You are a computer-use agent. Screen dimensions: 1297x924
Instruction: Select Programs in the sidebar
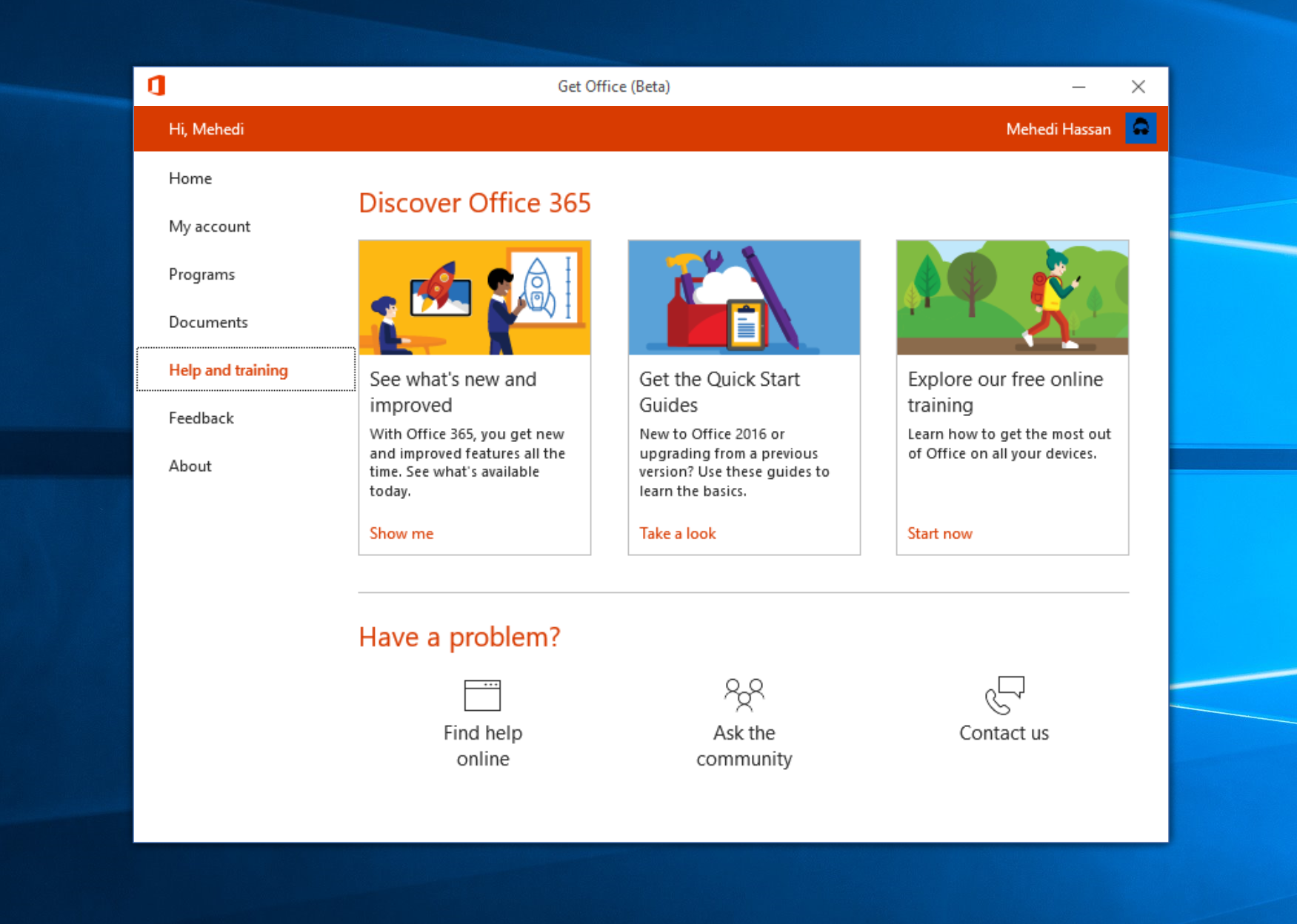[x=201, y=275]
